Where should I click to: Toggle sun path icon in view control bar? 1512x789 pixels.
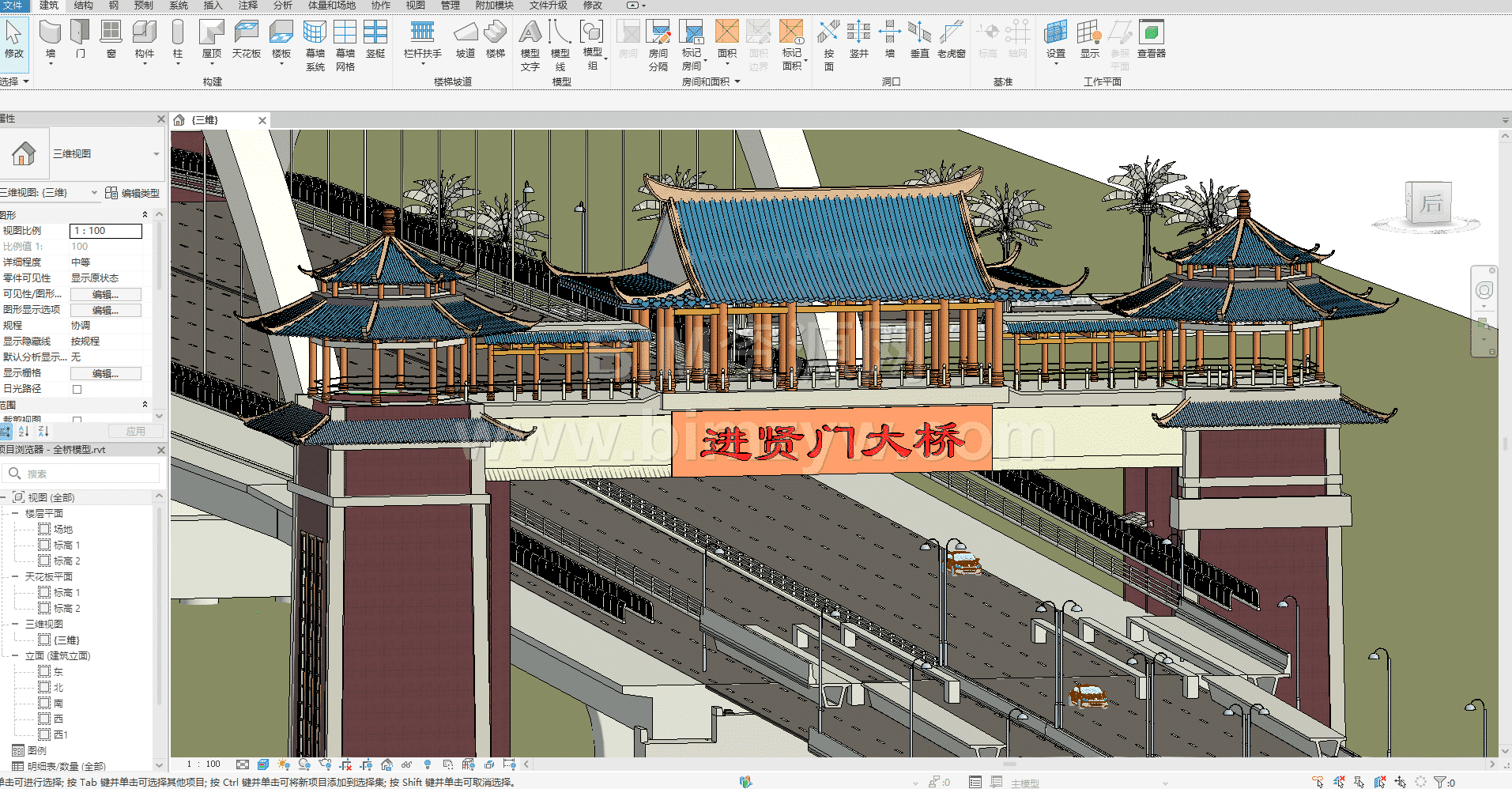(284, 764)
